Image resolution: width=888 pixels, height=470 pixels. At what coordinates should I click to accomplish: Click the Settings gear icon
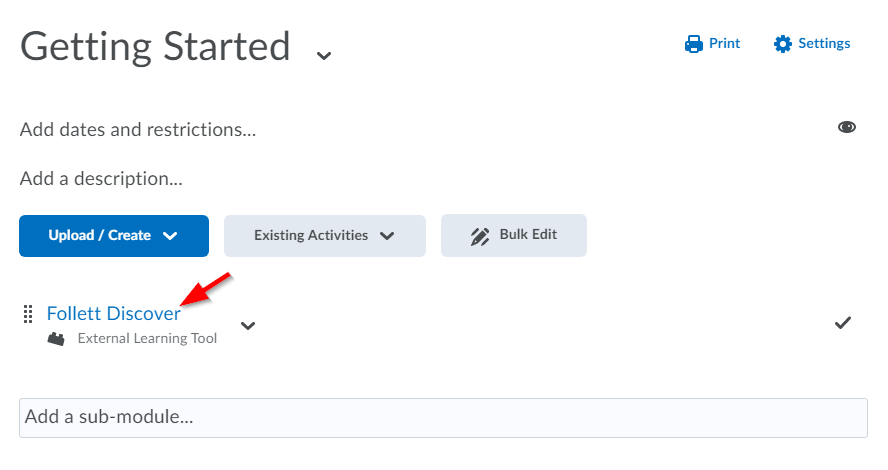point(783,44)
